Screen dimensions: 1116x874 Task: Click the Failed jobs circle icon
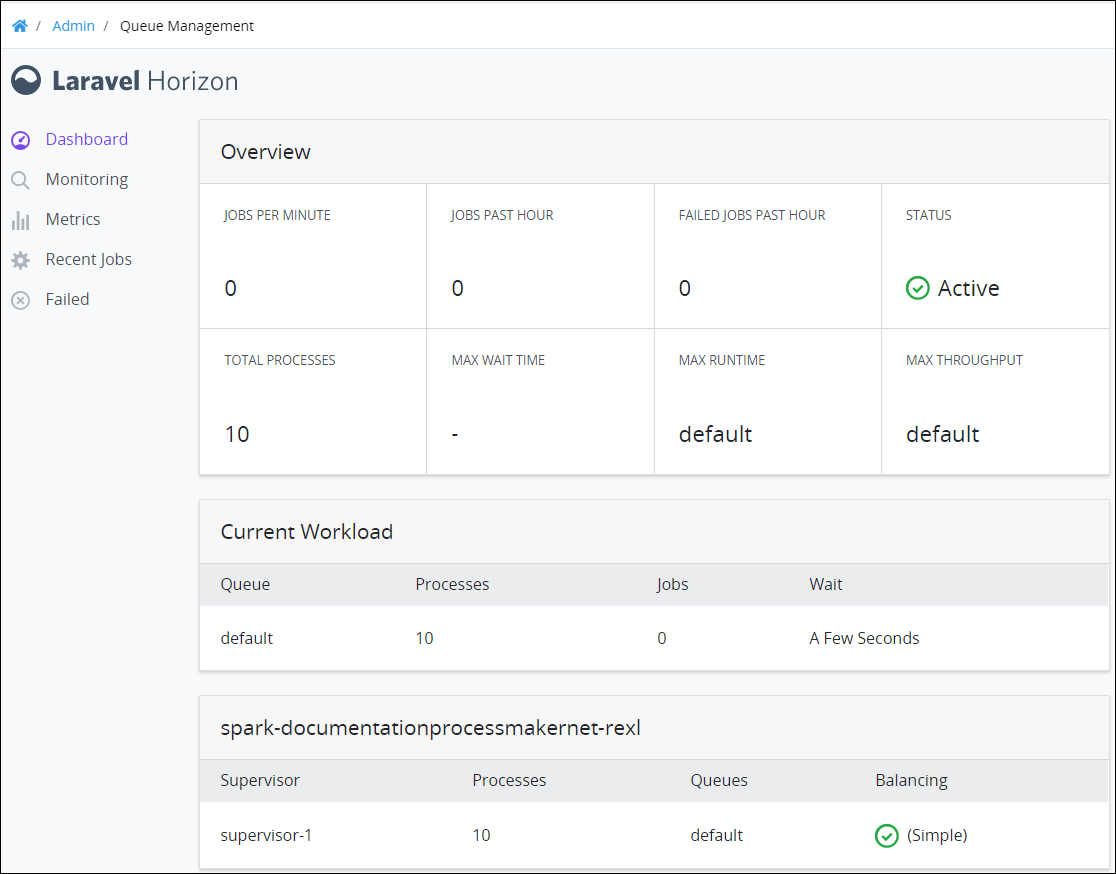(20, 299)
